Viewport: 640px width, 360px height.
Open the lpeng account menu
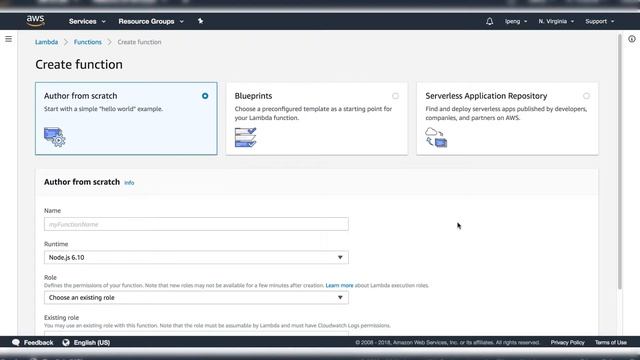coord(516,21)
